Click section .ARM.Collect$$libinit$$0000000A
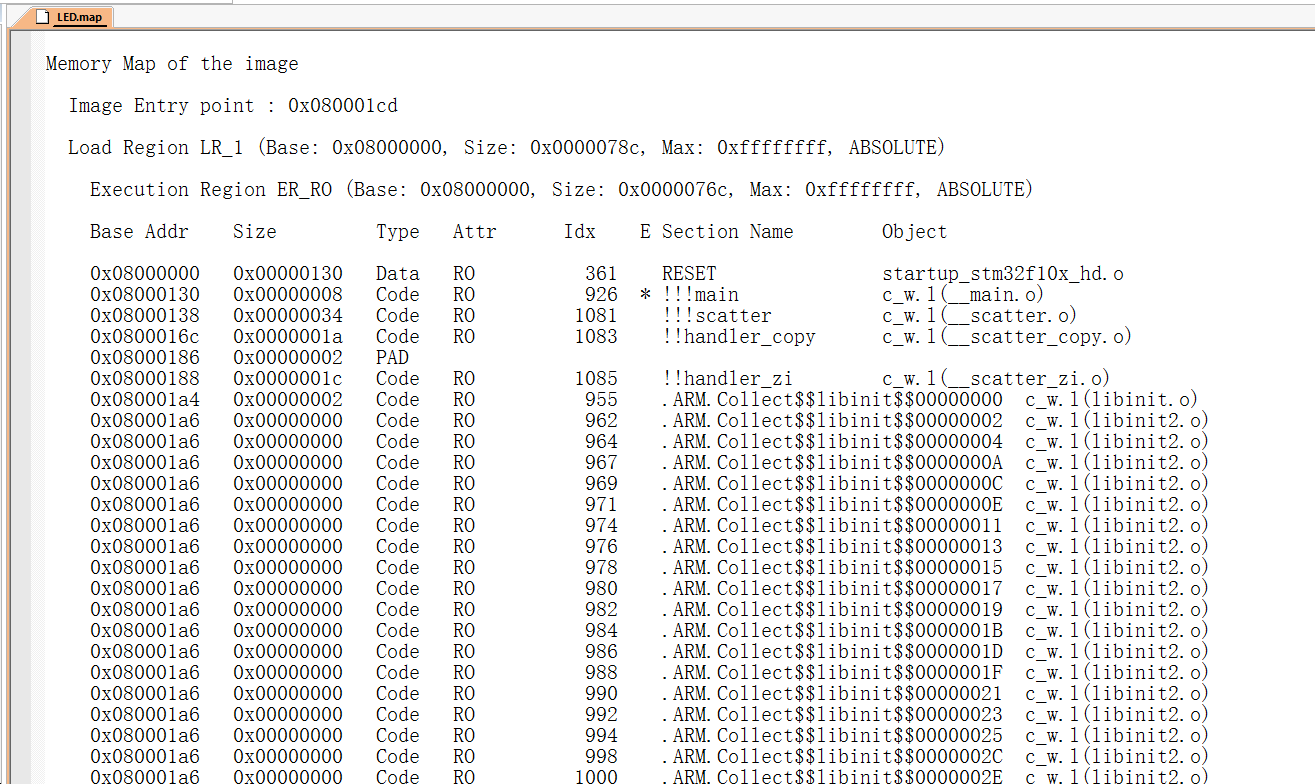Viewport: 1315px width, 784px height. click(832, 463)
